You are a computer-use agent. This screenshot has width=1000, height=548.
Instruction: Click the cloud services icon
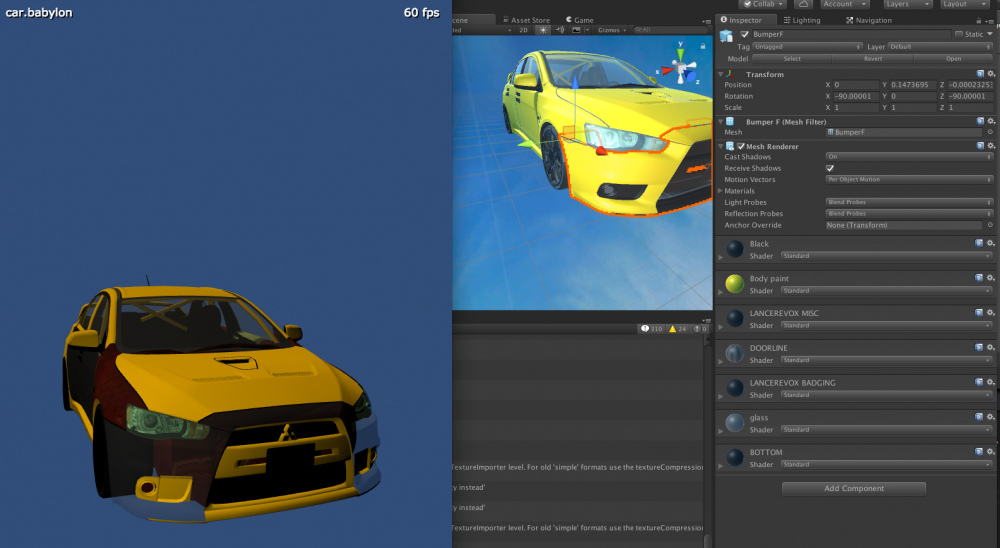(803, 4)
